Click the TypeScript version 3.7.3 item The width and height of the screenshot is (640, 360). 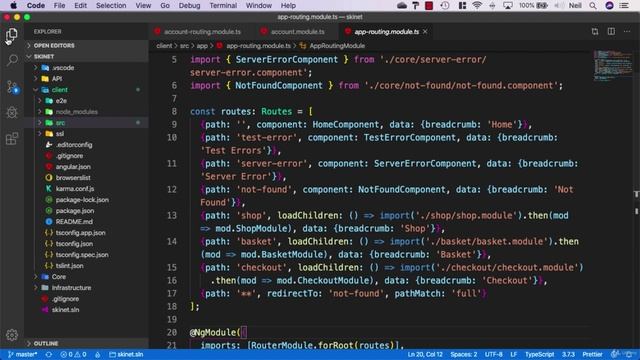tap(568, 354)
